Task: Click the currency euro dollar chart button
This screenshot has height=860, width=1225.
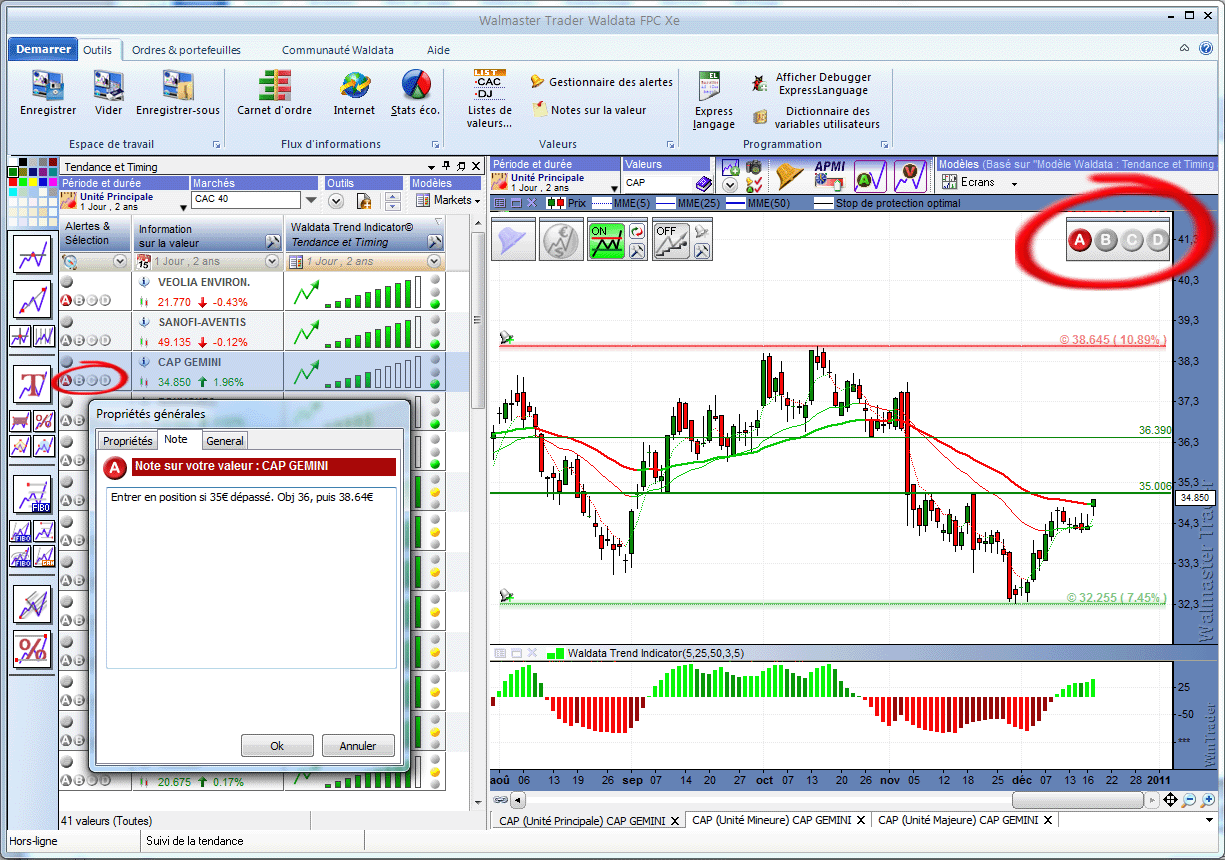Action: (561, 240)
